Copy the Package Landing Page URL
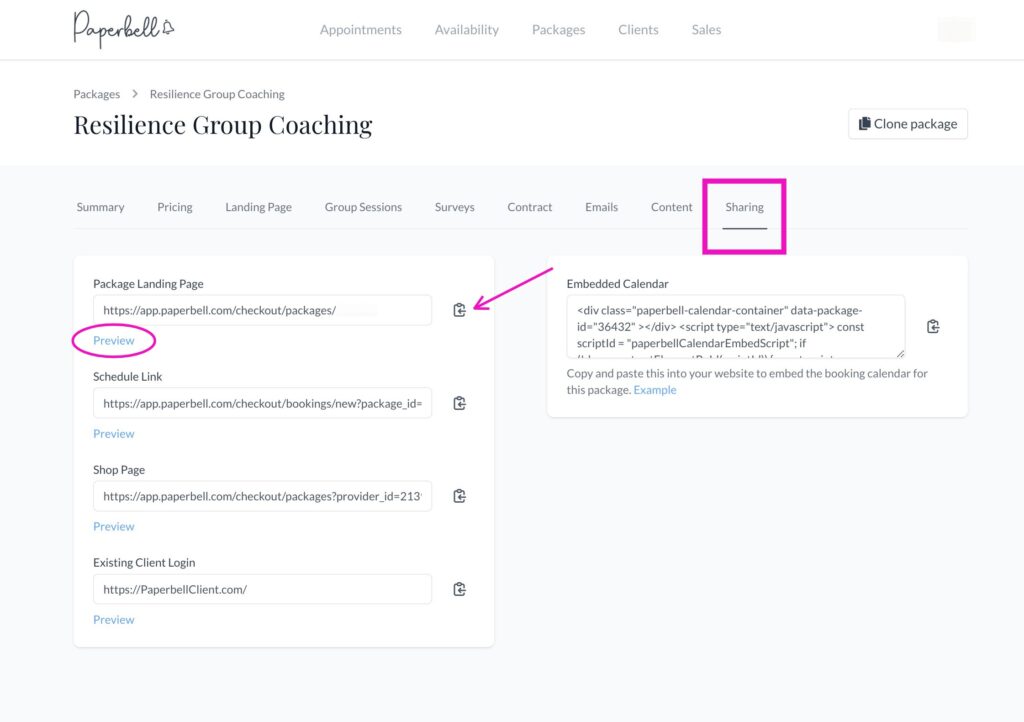 459,310
